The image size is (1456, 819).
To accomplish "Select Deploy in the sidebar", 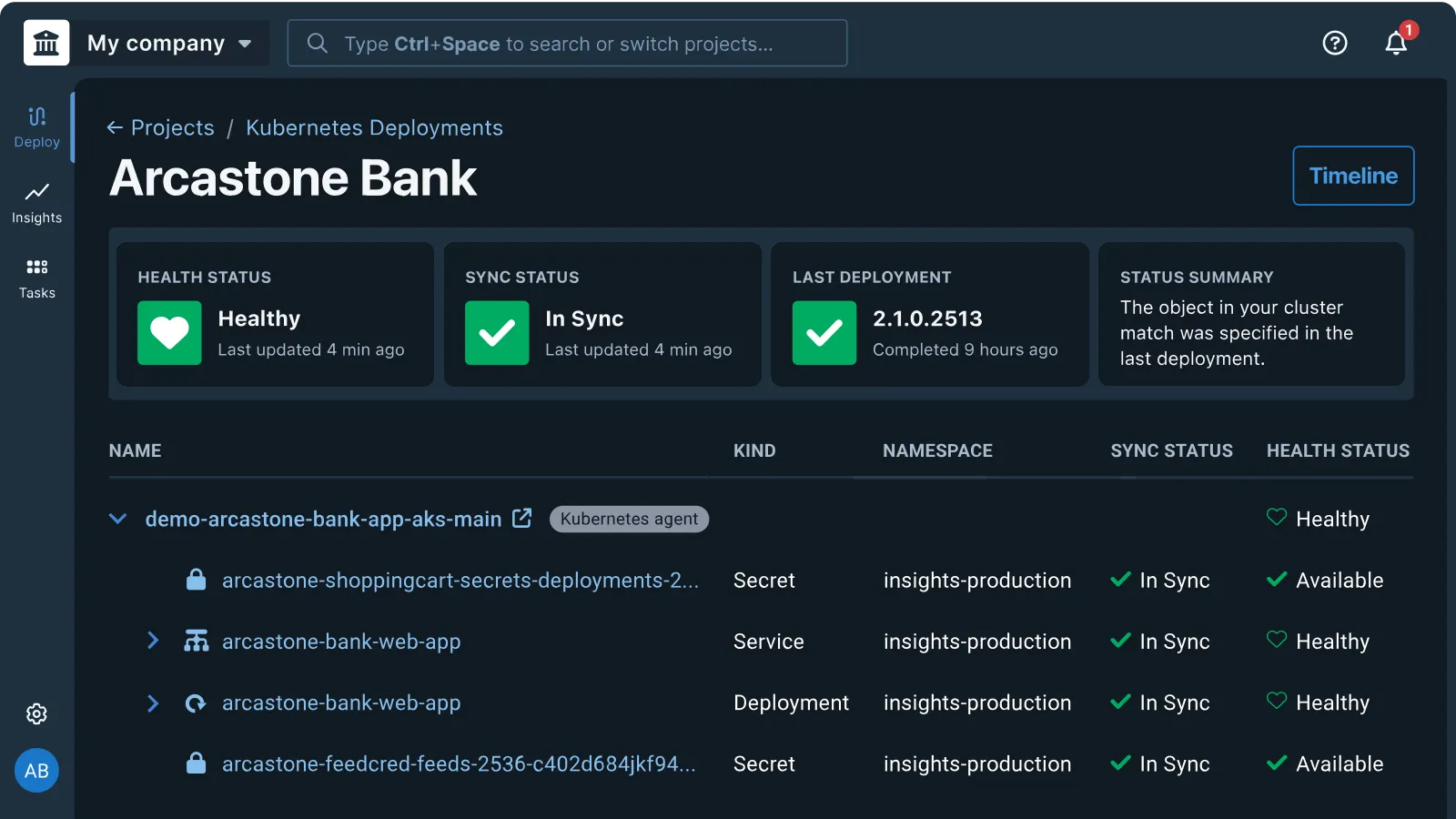I will 36,126.
